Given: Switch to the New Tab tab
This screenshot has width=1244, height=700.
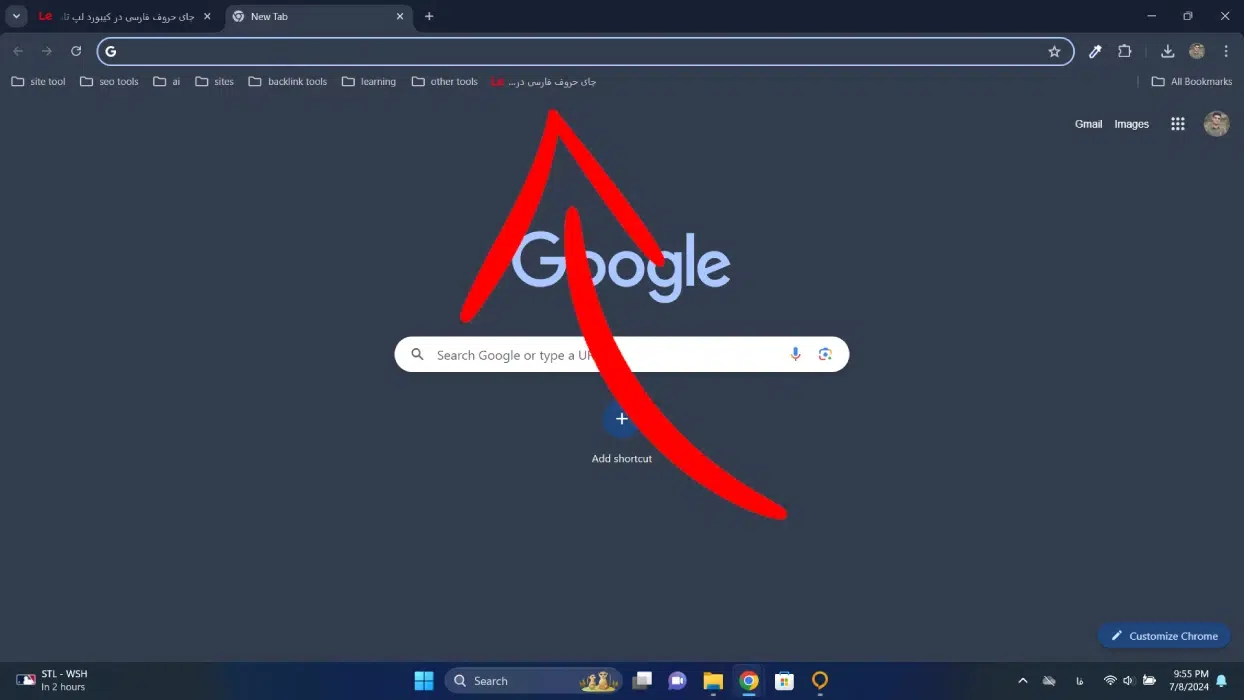Looking at the screenshot, I should pyautogui.click(x=310, y=17).
